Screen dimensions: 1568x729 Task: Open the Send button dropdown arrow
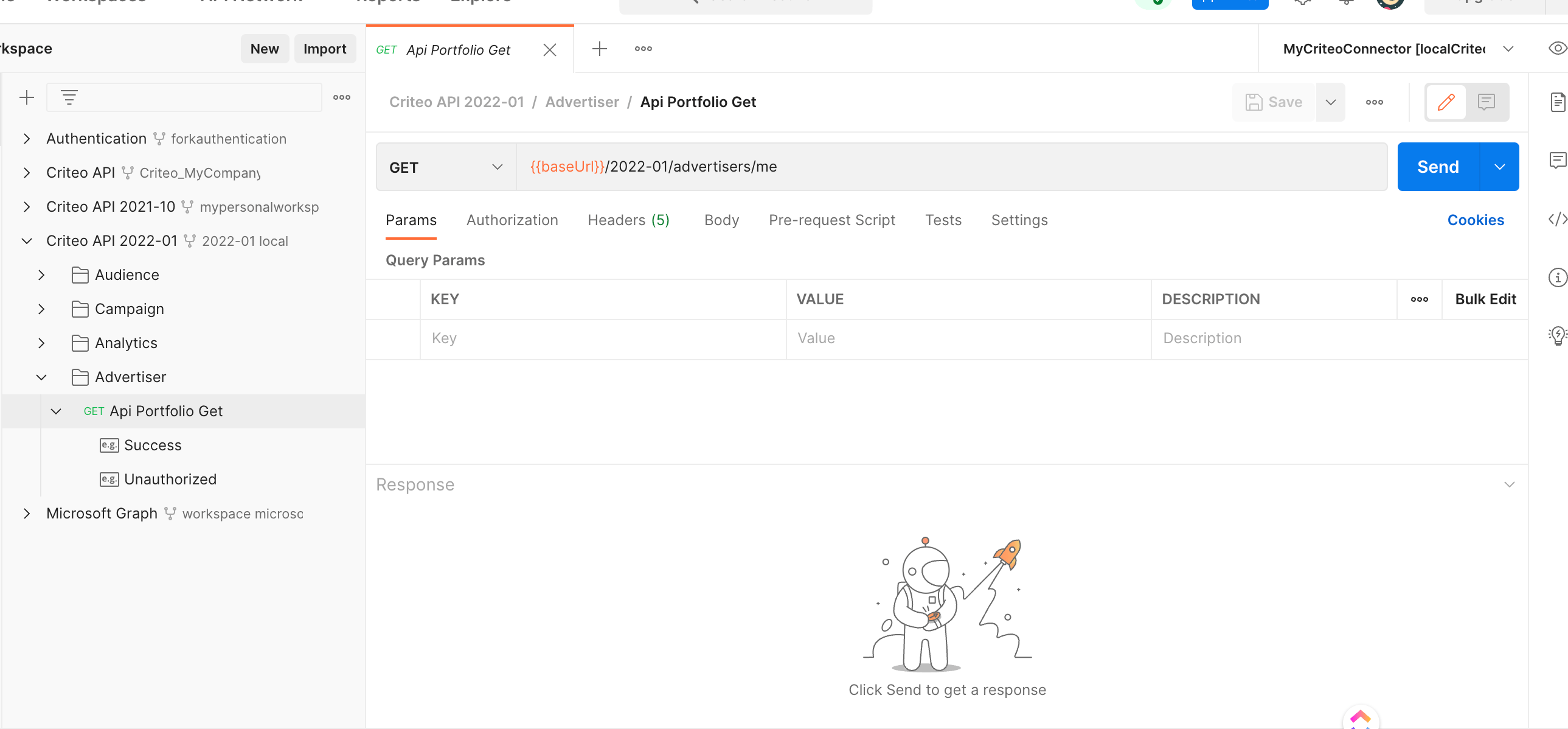point(1499,167)
